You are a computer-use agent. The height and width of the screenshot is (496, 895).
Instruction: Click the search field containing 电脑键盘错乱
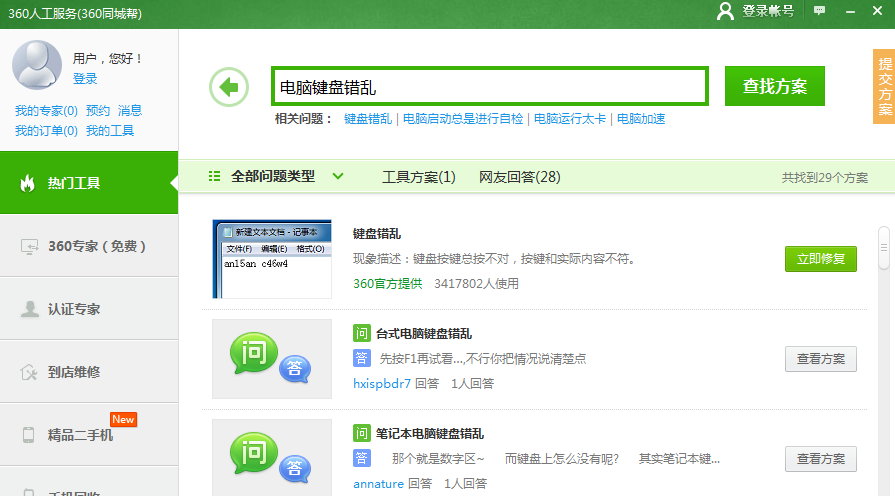click(490, 87)
